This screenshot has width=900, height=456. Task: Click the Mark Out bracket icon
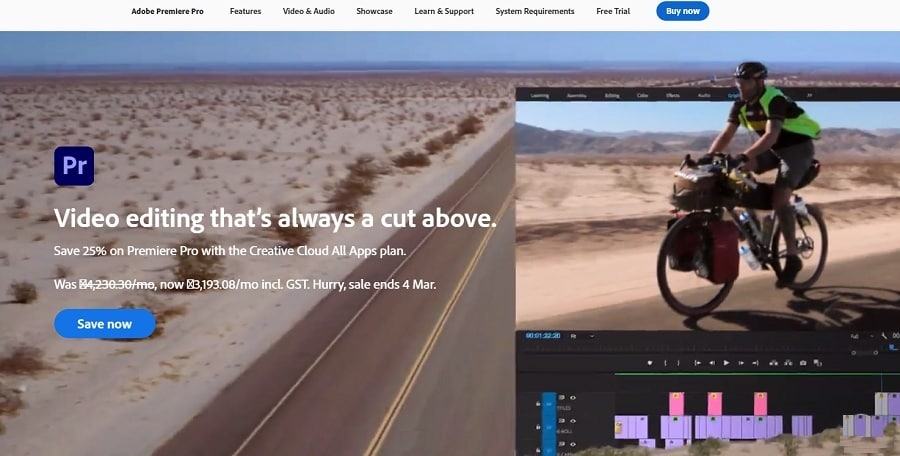pyautogui.click(x=678, y=363)
